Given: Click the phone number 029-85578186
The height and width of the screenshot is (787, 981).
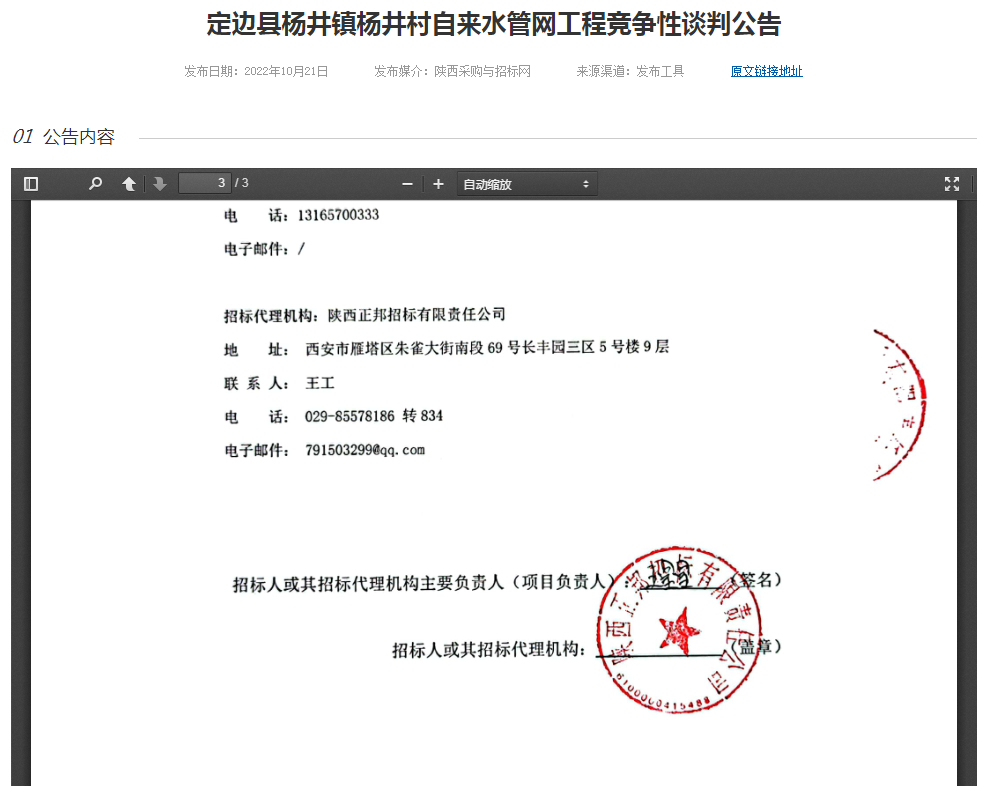Looking at the screenshot, I should click(350, 416).
